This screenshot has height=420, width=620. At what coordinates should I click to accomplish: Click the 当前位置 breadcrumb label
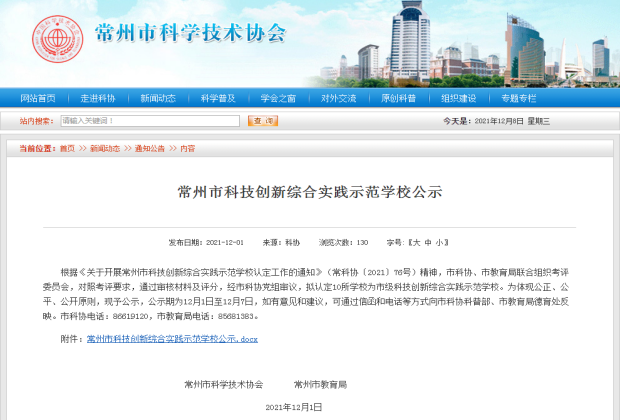(x=38, y=149)
